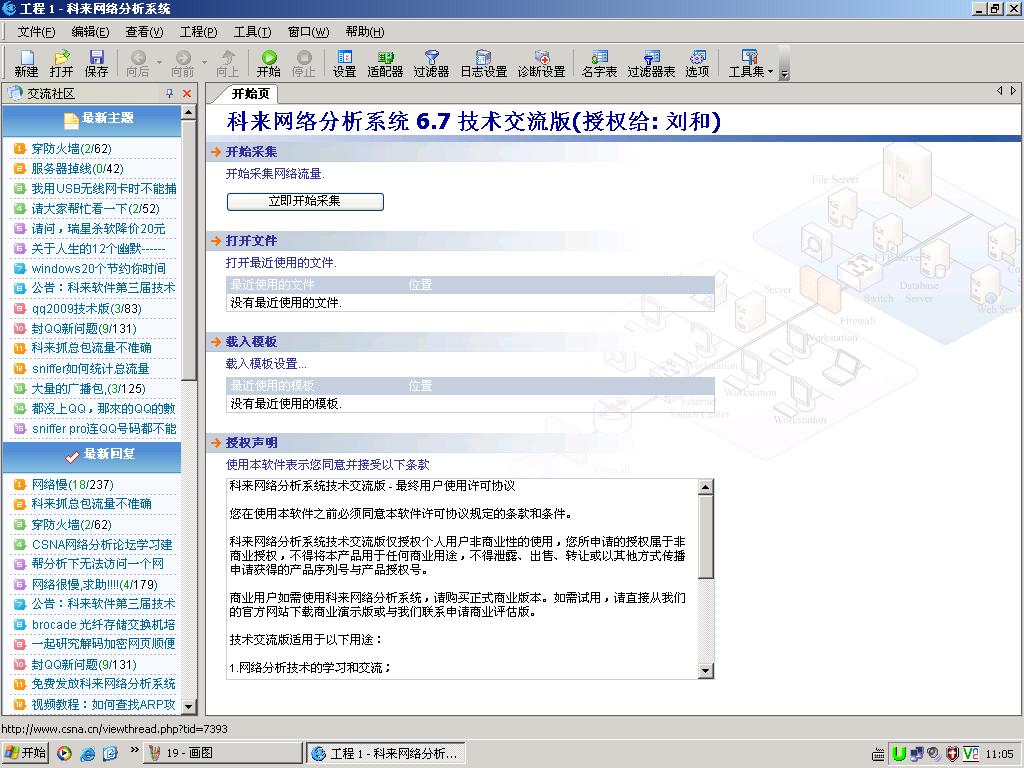This screenshot has height=768, width=1024.
Task: Click the 保存 (Save) toolbar icon
Action: (x=97, y=63)
